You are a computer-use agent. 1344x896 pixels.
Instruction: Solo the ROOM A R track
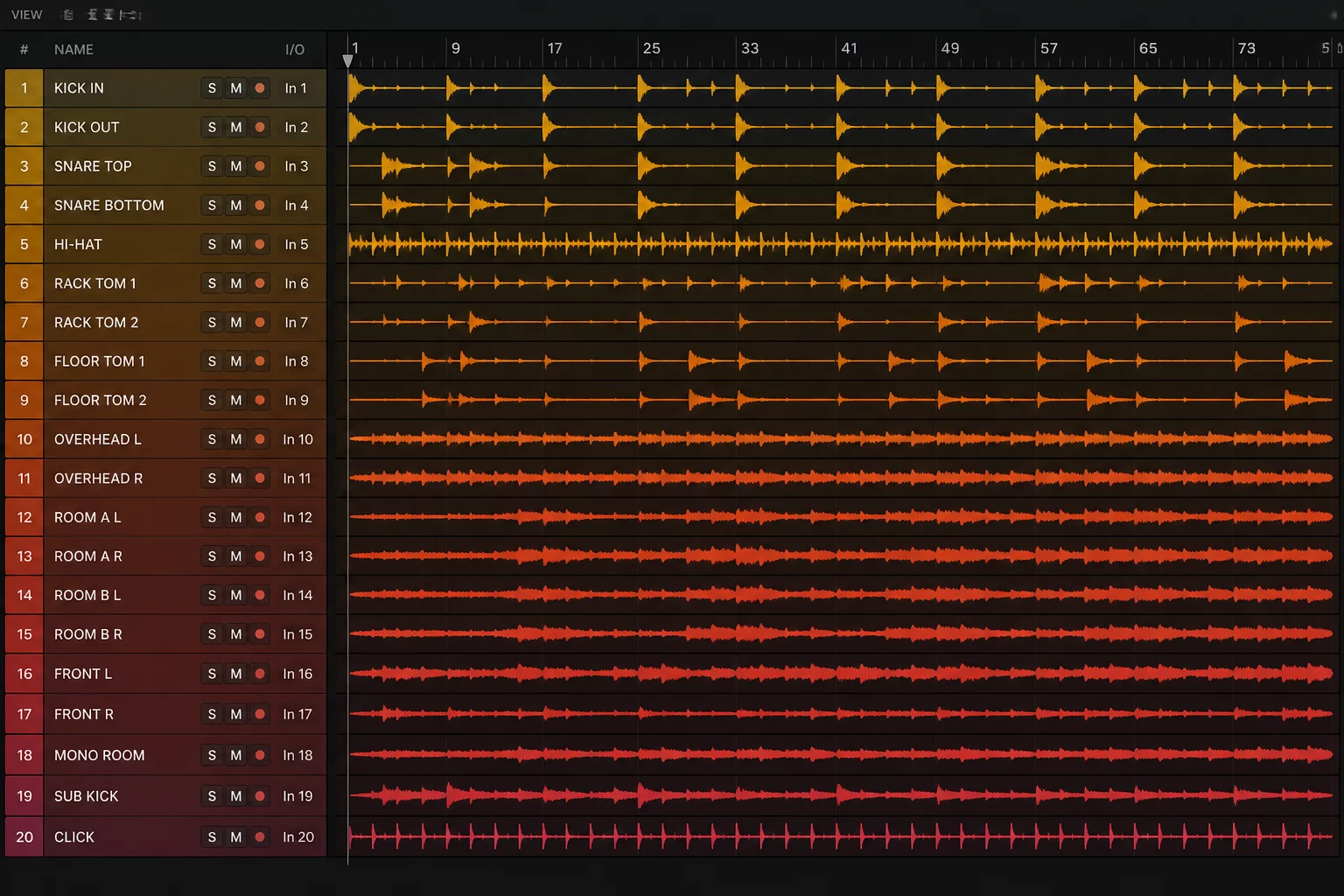tap(212, 556)
